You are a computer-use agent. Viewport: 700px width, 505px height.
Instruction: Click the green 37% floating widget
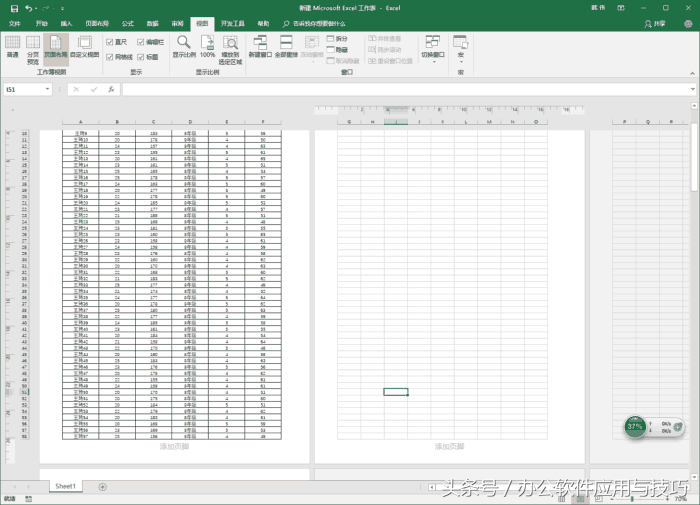[635, 426]
